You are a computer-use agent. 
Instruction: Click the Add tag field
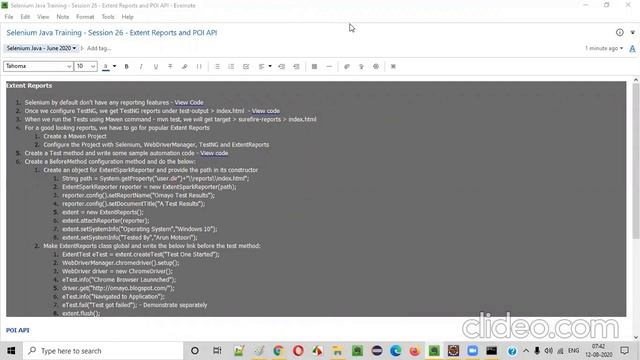coord(99,48)
